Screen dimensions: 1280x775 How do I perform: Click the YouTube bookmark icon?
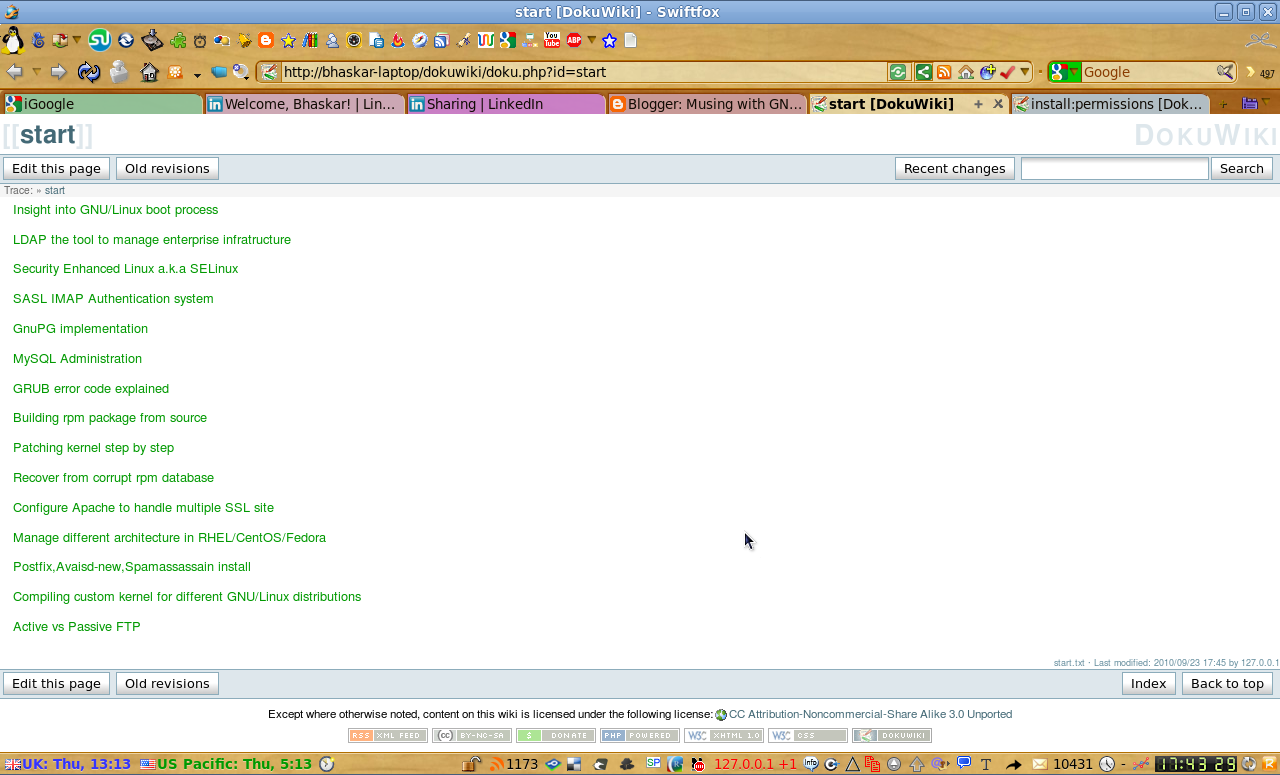[552, 40]
